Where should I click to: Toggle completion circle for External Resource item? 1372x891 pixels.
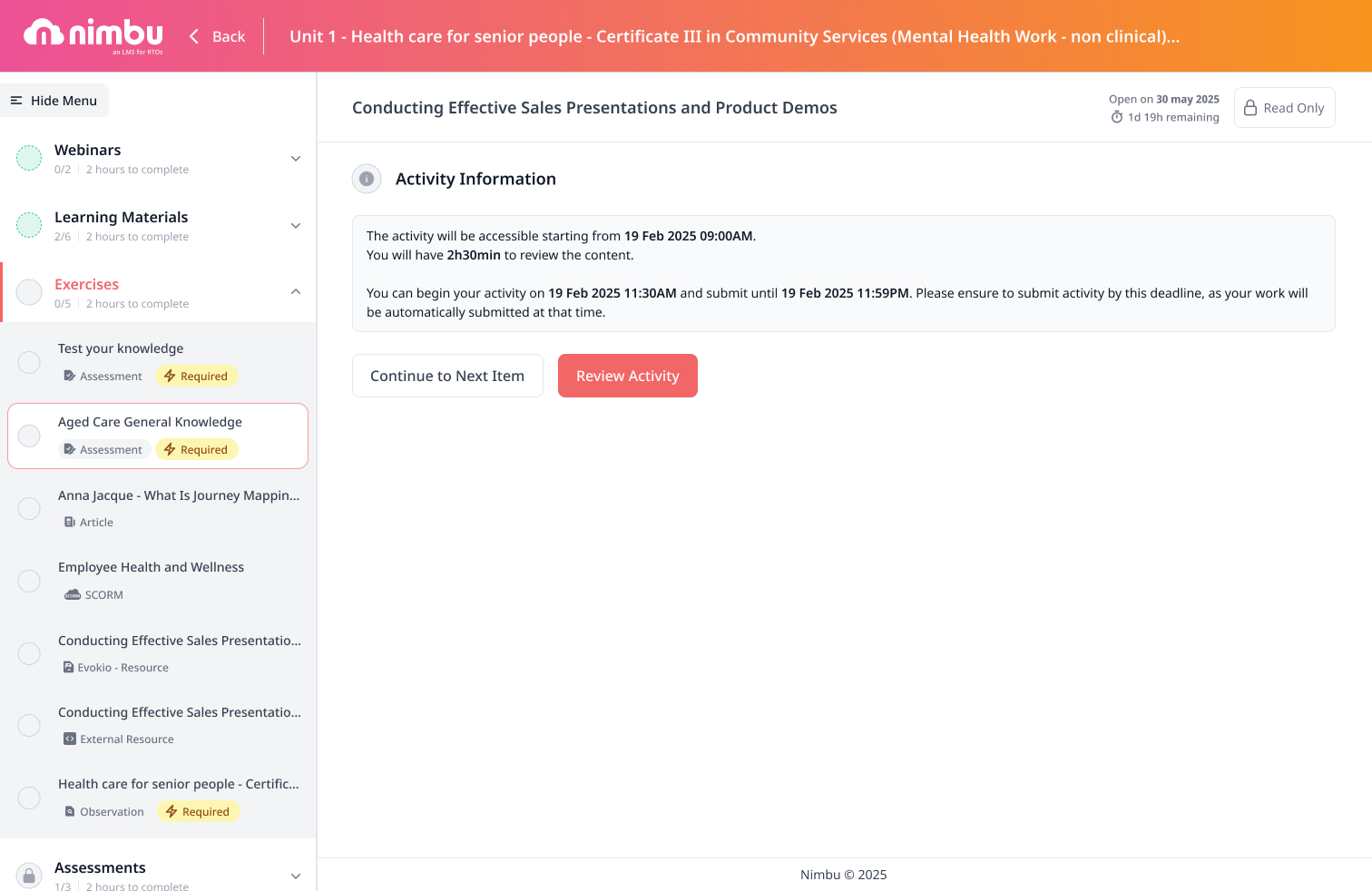click(x=29, y=725)
